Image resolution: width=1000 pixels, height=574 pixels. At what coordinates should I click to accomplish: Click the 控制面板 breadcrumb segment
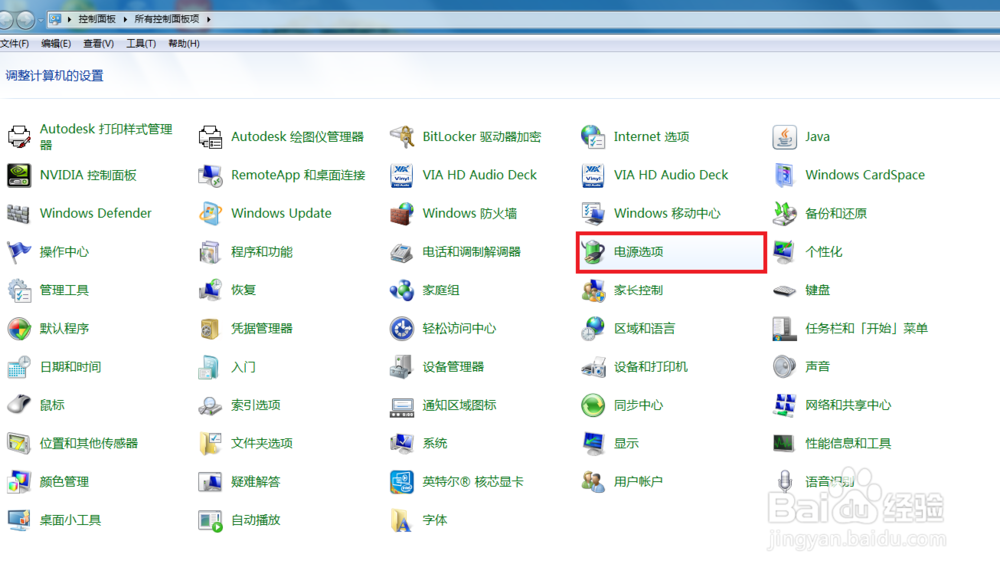click(97, 19)
